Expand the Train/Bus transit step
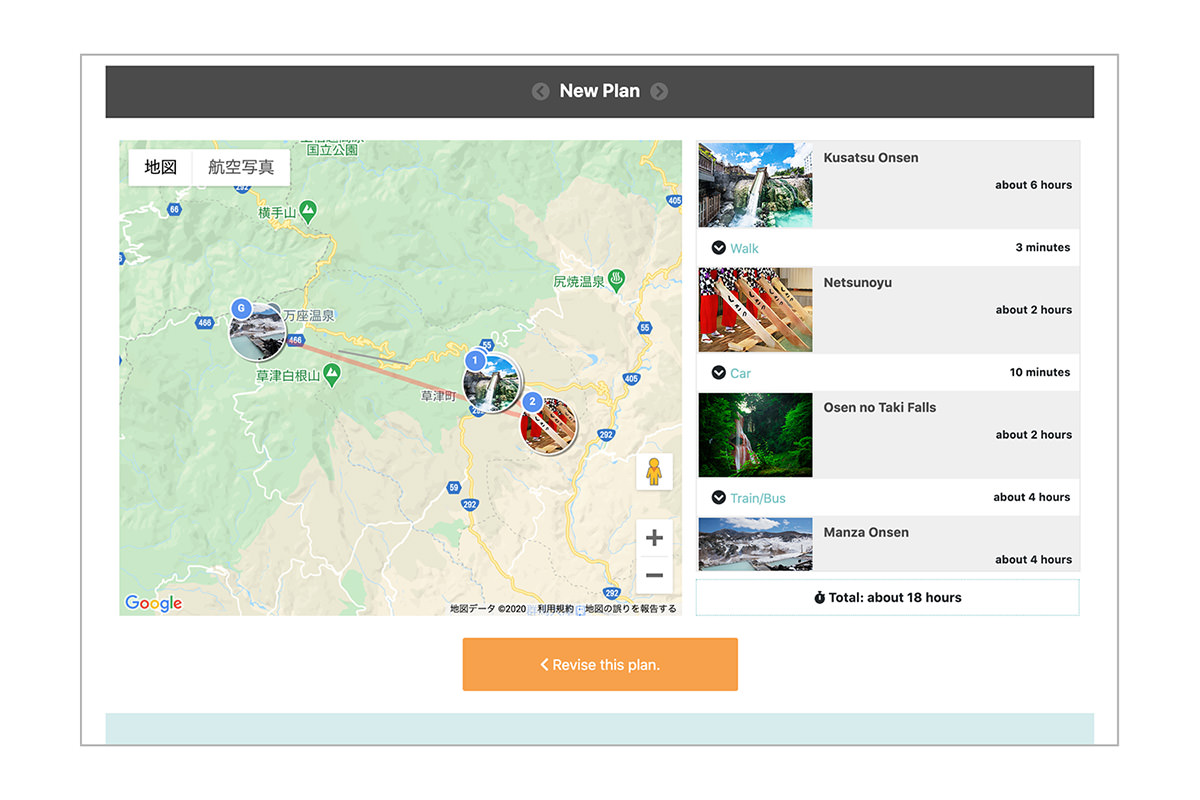 (749, 498)
